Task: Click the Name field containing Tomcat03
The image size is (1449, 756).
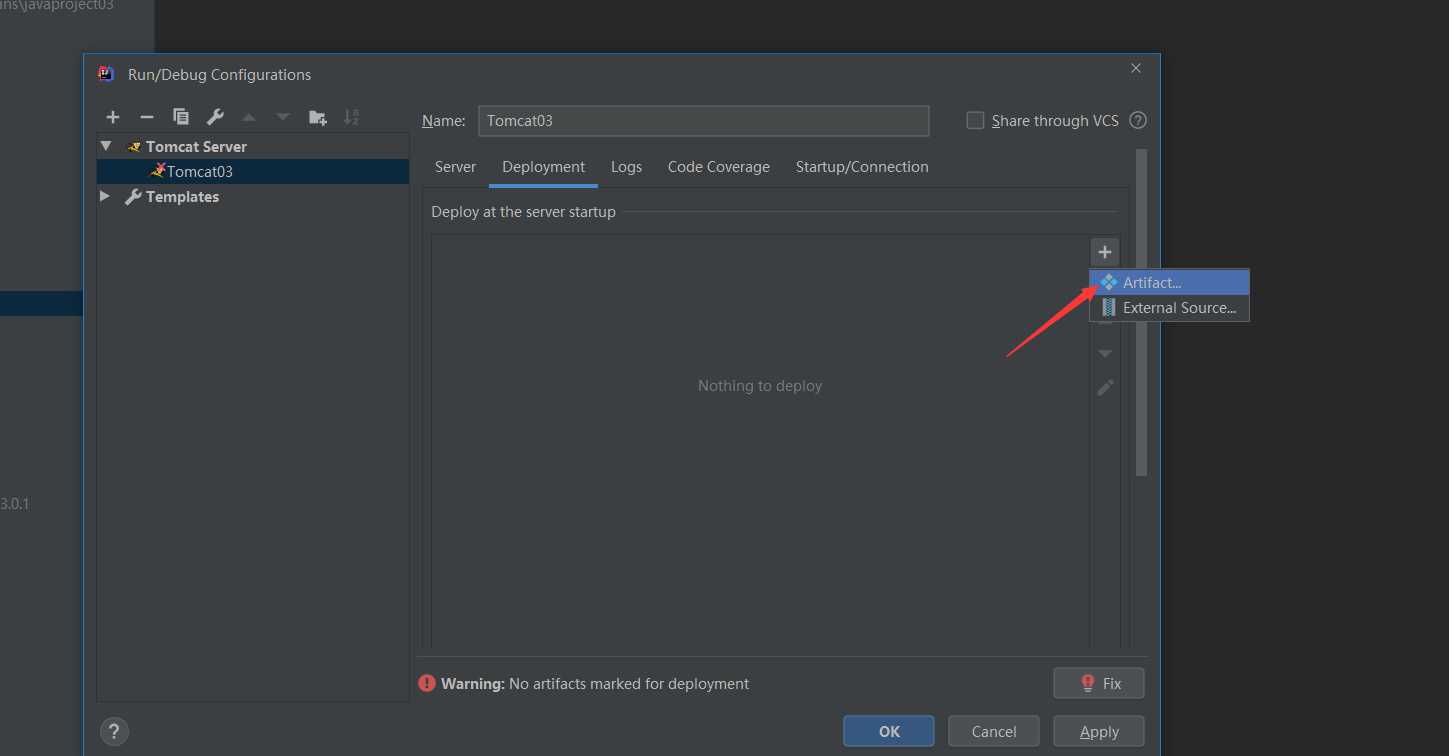Action: tap(704, 121)
